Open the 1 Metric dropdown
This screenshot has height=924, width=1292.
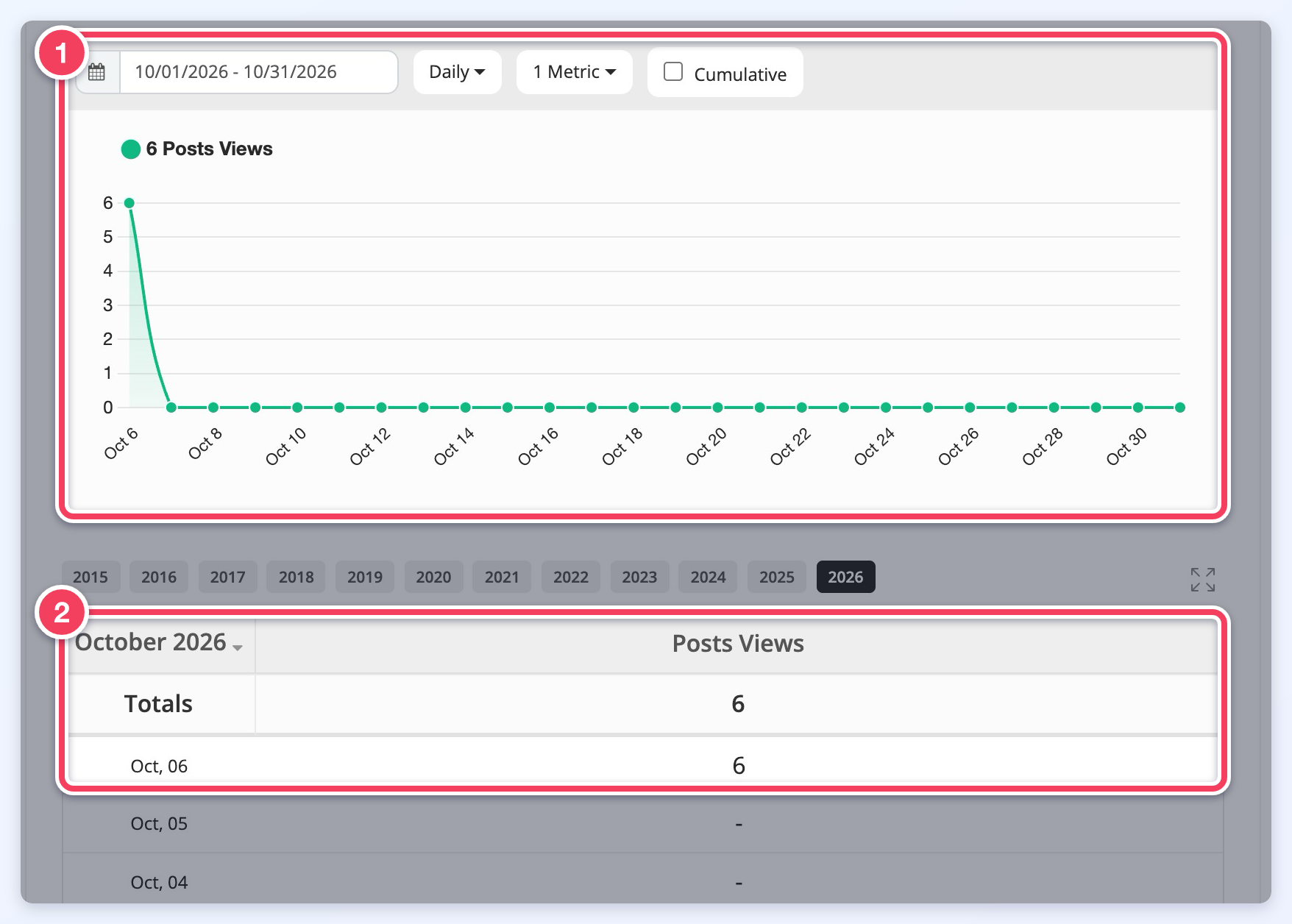(575, 72)
